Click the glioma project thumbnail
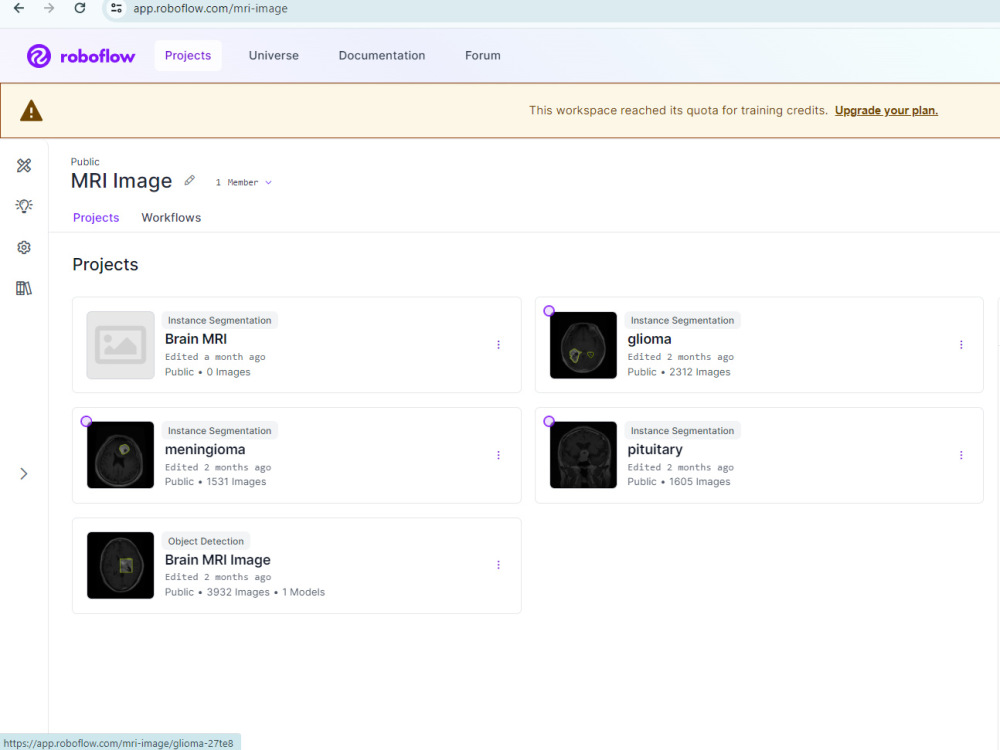 583,345
